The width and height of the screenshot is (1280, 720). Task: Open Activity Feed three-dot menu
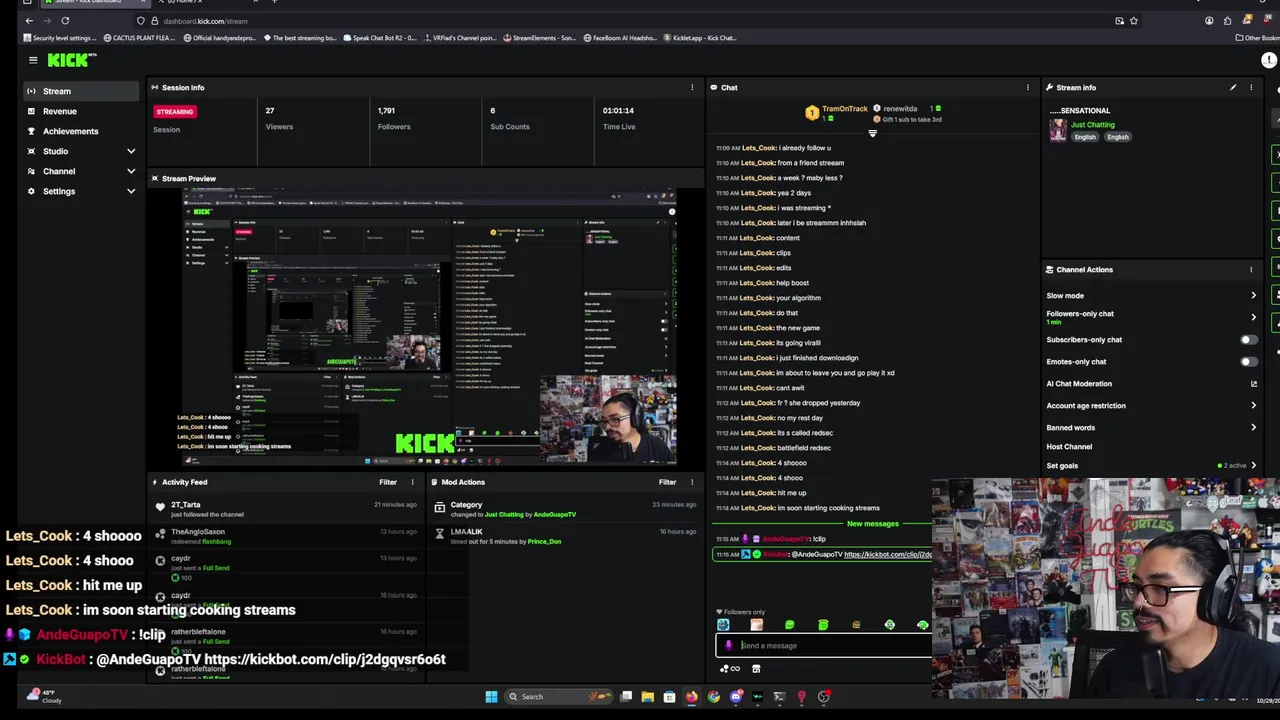point(412,482)
